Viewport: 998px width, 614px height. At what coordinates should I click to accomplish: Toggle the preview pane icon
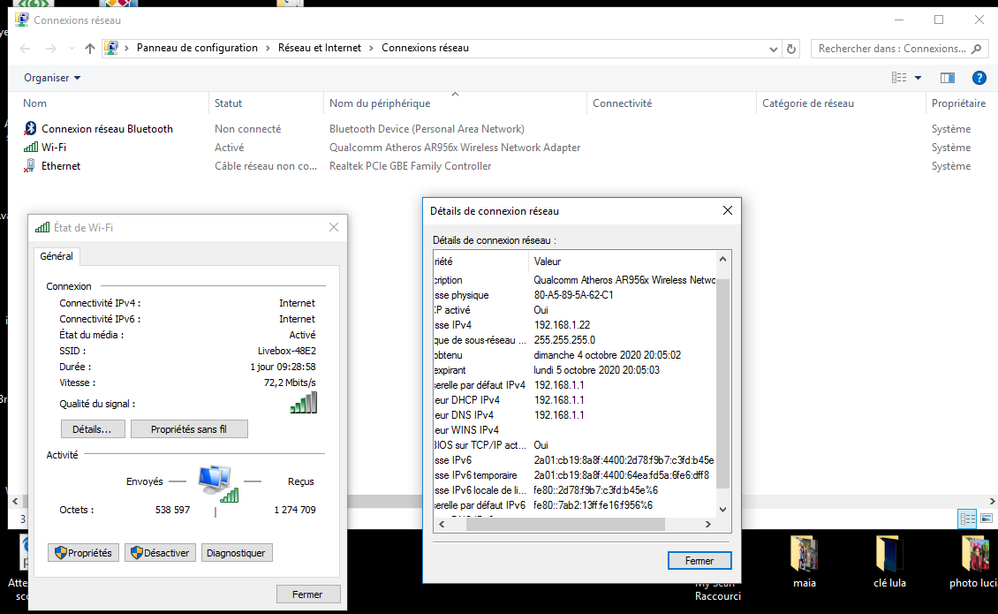pyautogui.click(x=947, y=78)
